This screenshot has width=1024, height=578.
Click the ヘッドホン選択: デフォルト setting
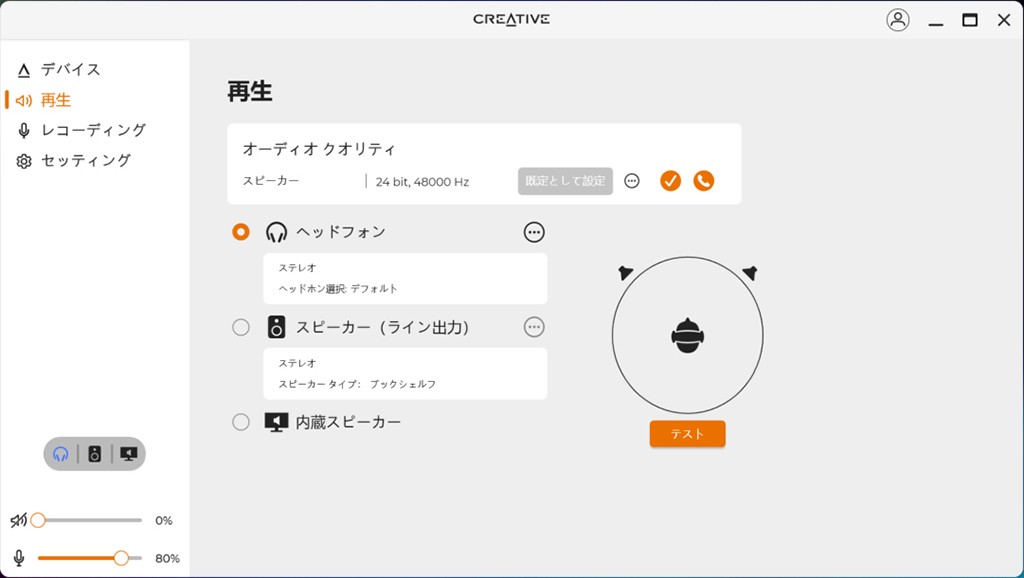tap(338, 289)
